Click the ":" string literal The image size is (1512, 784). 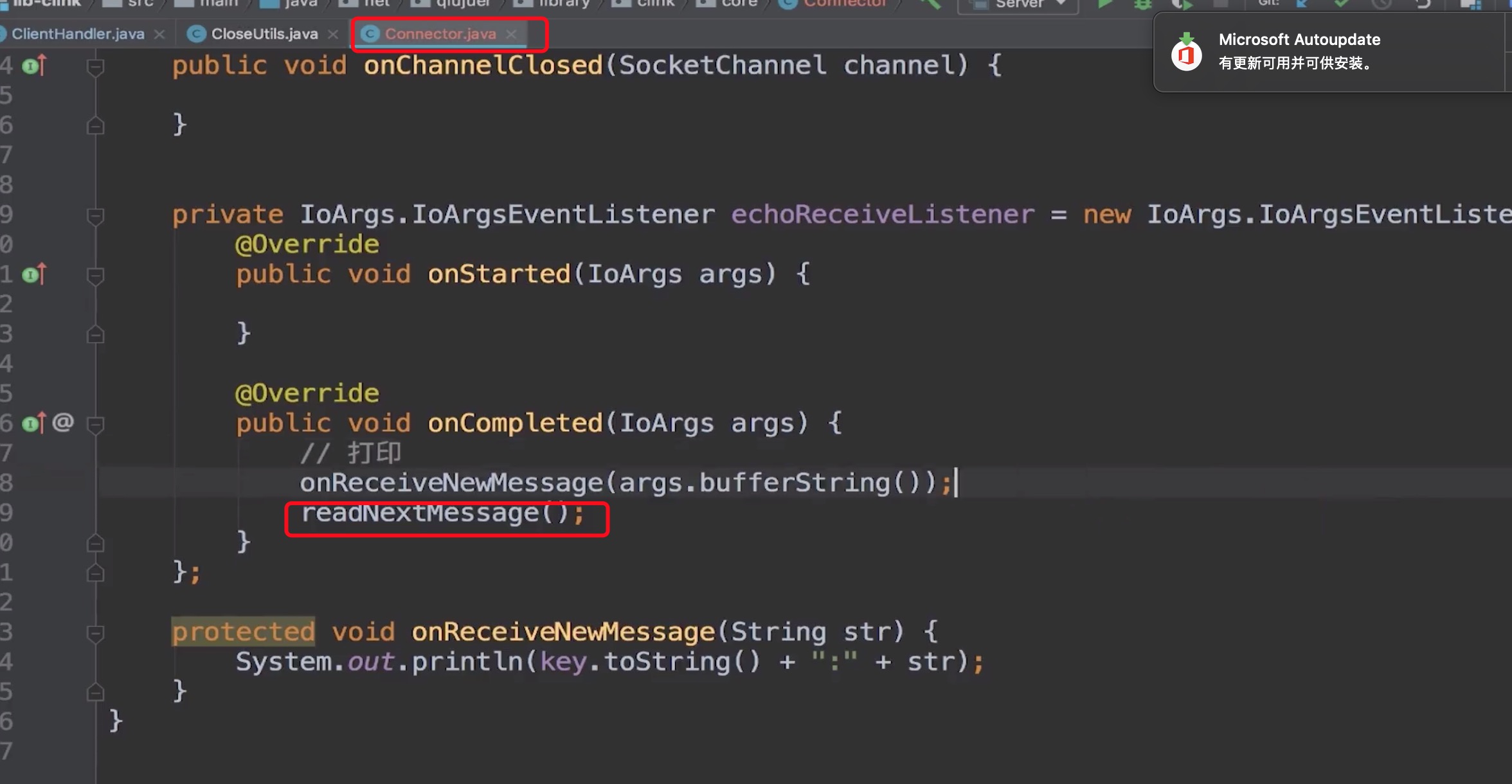834,662
